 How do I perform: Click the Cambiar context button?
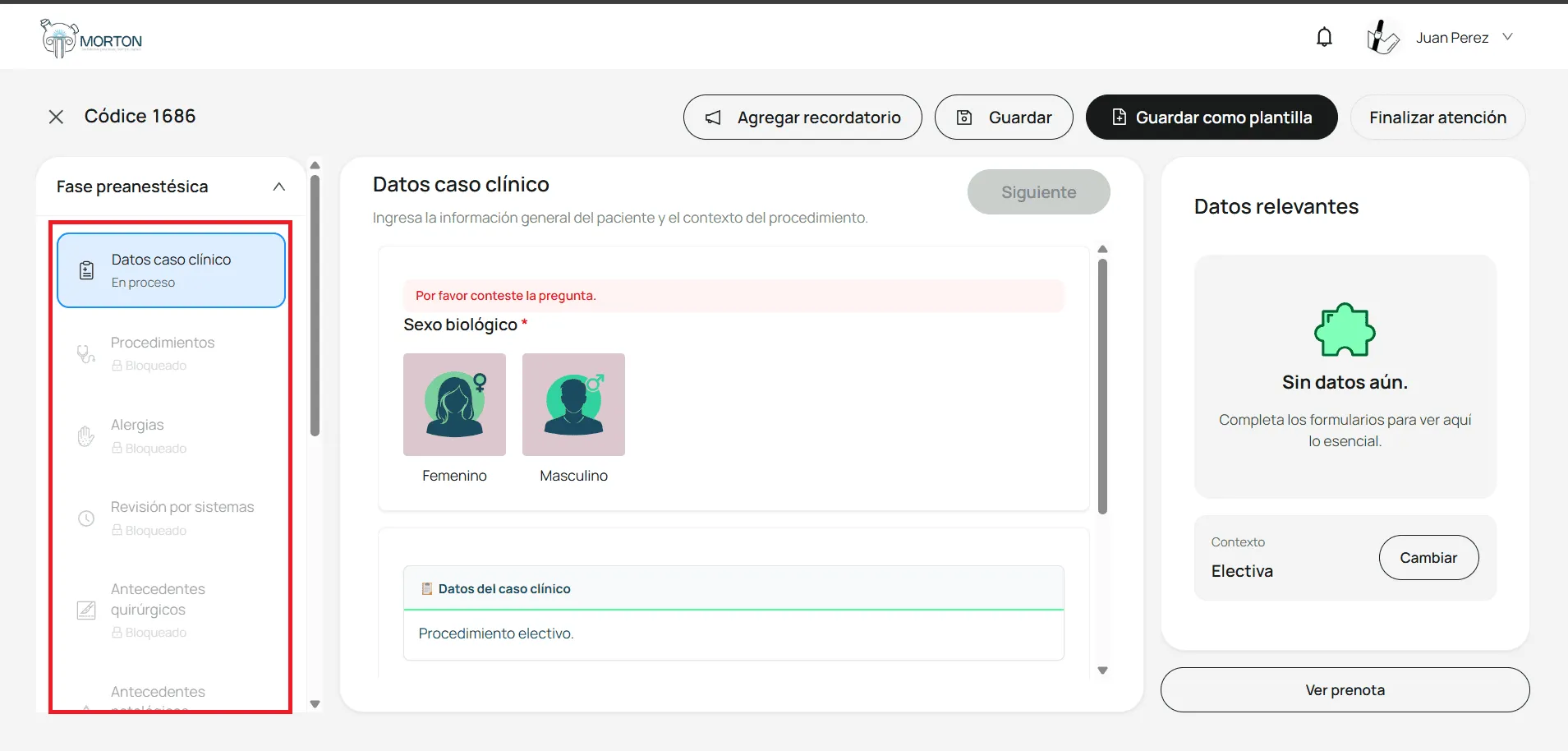pyautogui.click(x=1428, y=558)
